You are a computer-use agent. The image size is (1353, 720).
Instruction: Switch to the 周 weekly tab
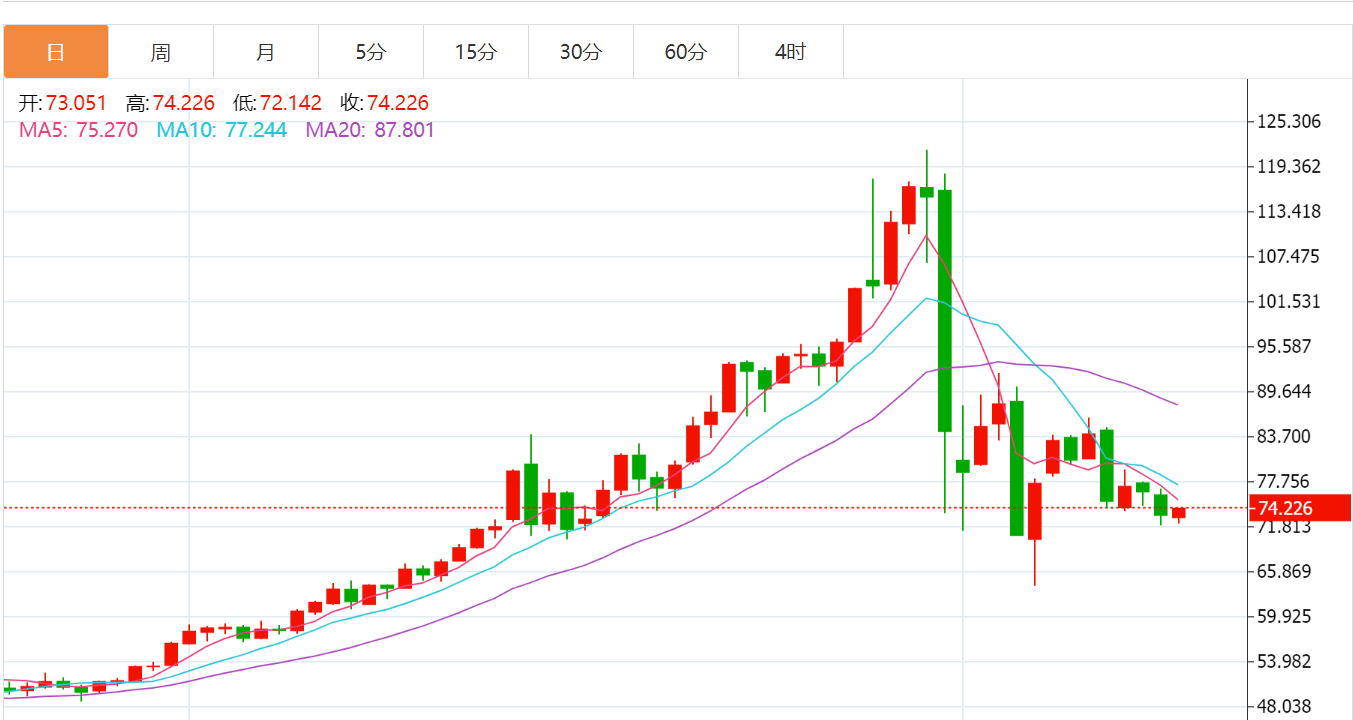point(161,52)
